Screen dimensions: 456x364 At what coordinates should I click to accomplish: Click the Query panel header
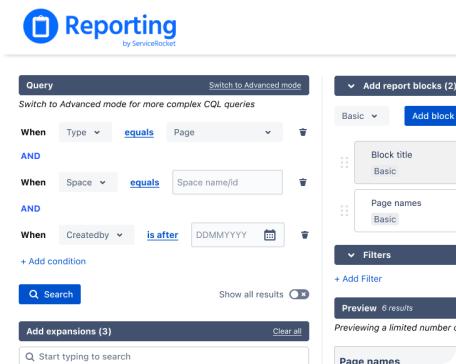pyautogui.click(x=164, y=85)
